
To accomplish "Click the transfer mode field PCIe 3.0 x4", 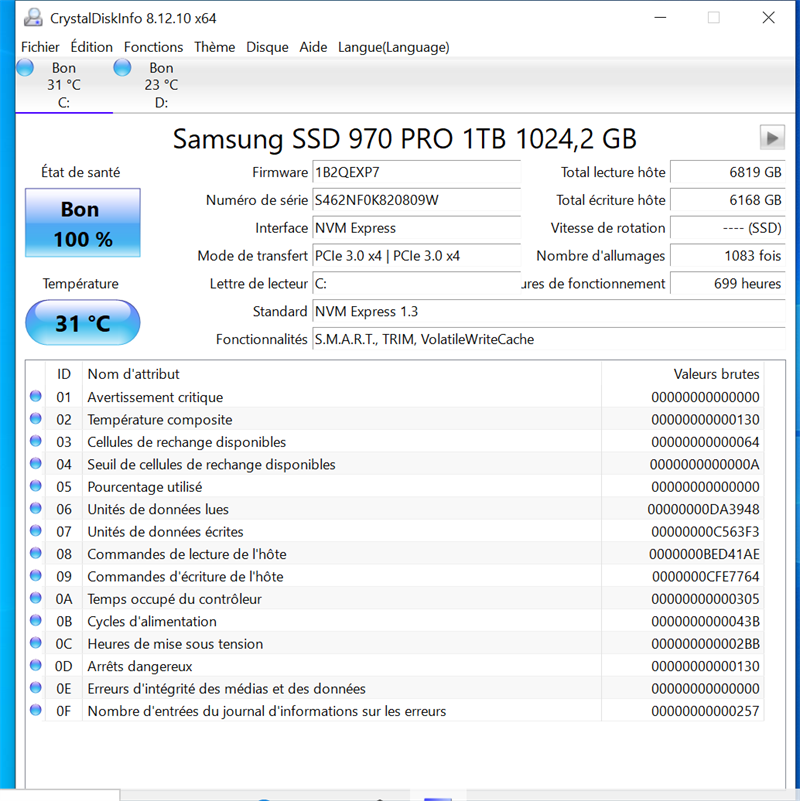I will point(416,255).
